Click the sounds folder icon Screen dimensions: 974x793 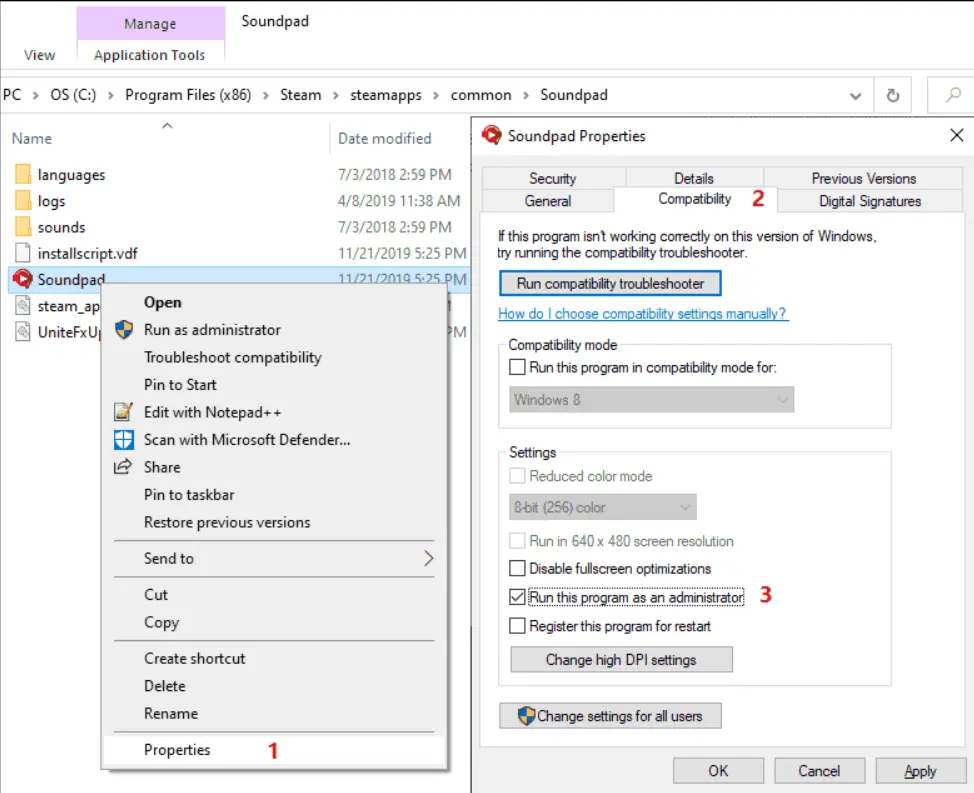coord(23,227)
